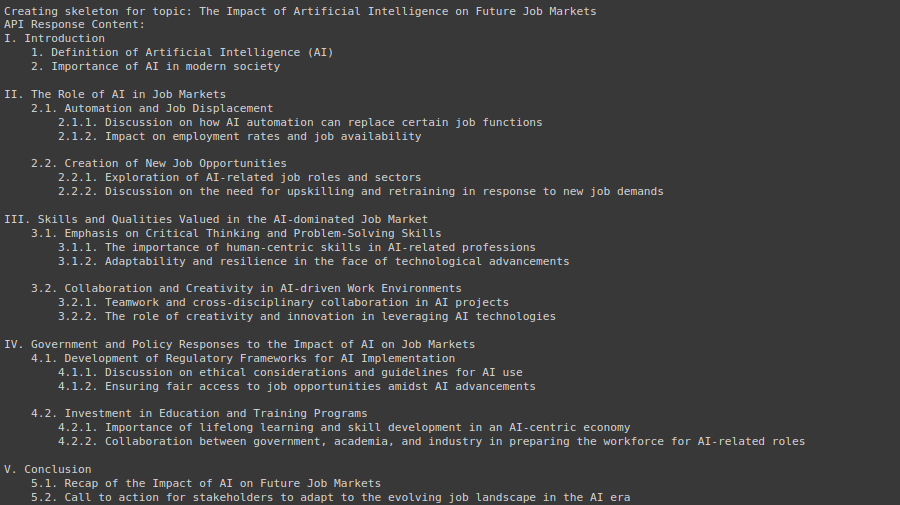Click 'III. Skills and Qualities Valued' heading
This screenshot has width=900, height=505.
click(x=216, y=219)
